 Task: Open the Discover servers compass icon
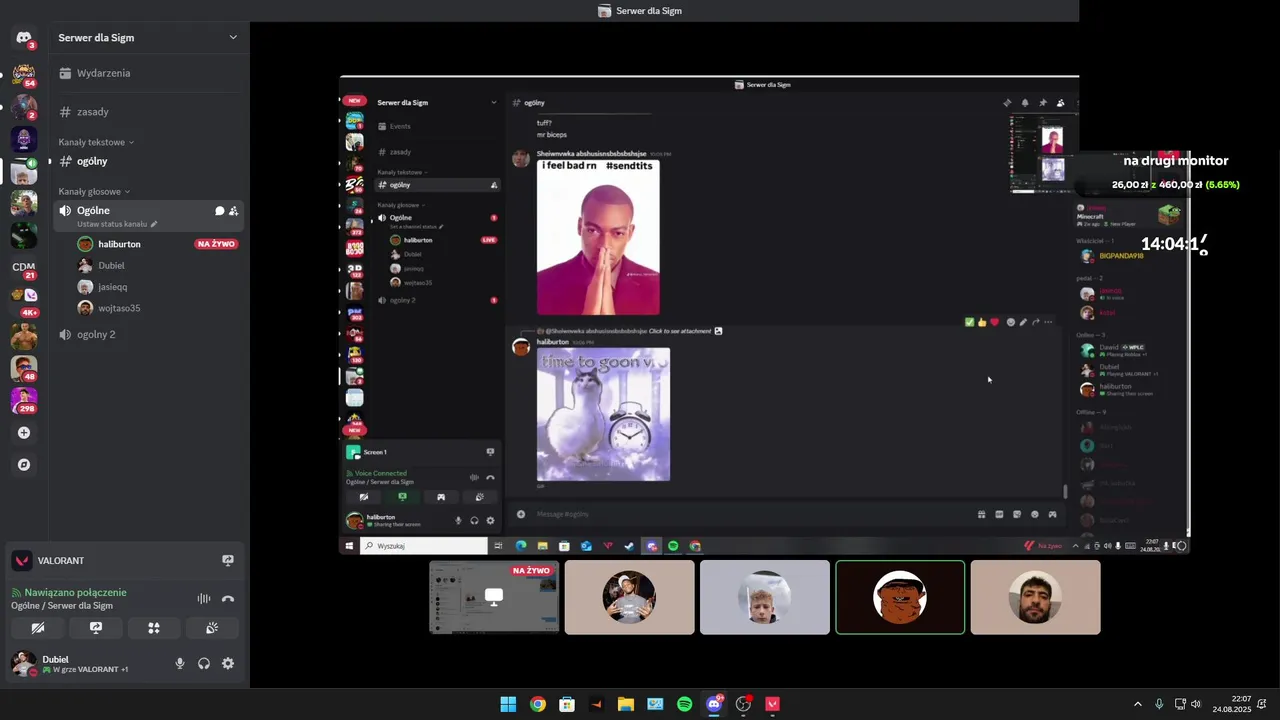(24, 465)
